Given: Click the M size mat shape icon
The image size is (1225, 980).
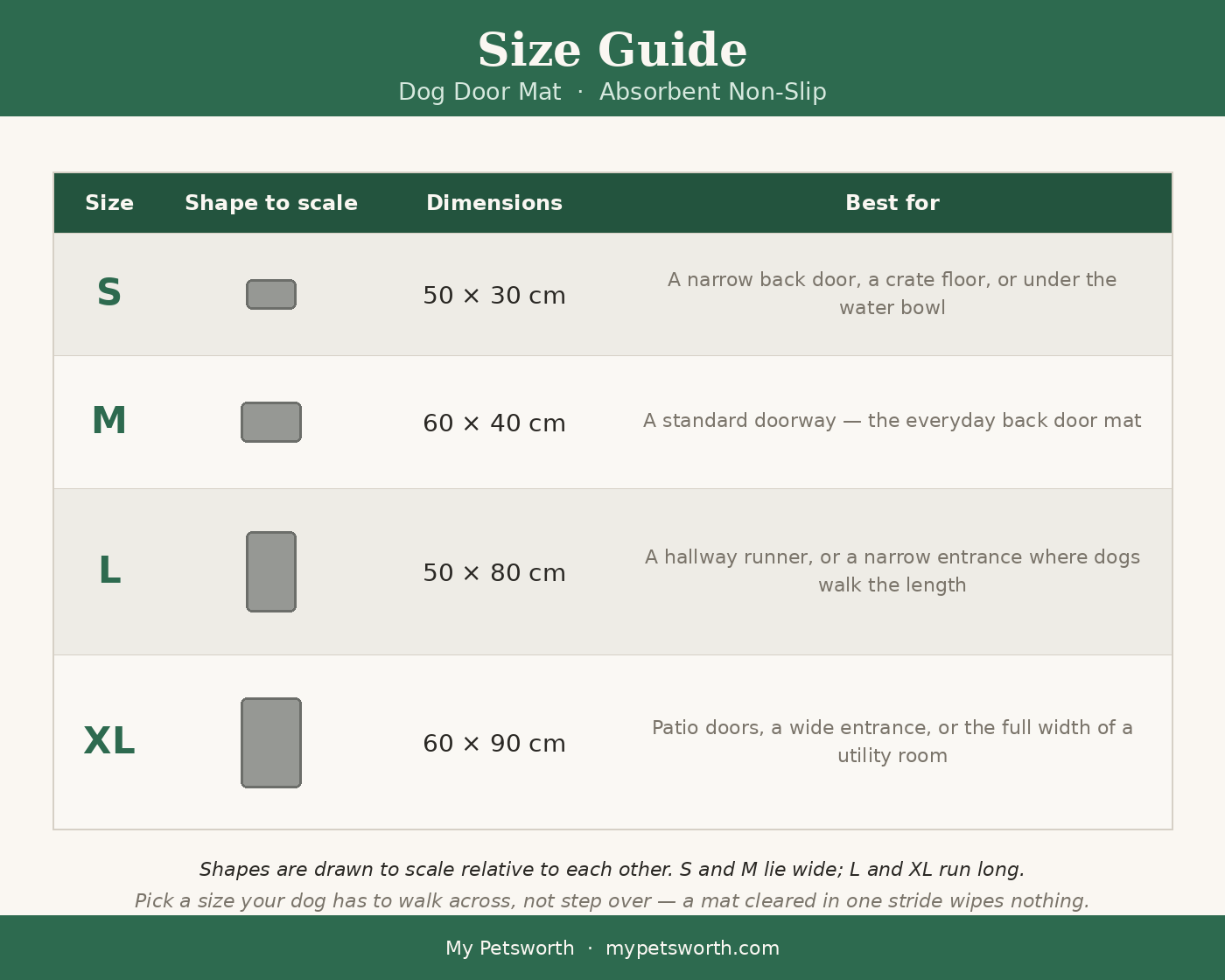Looking at the screenshot, I should [271, 423].
